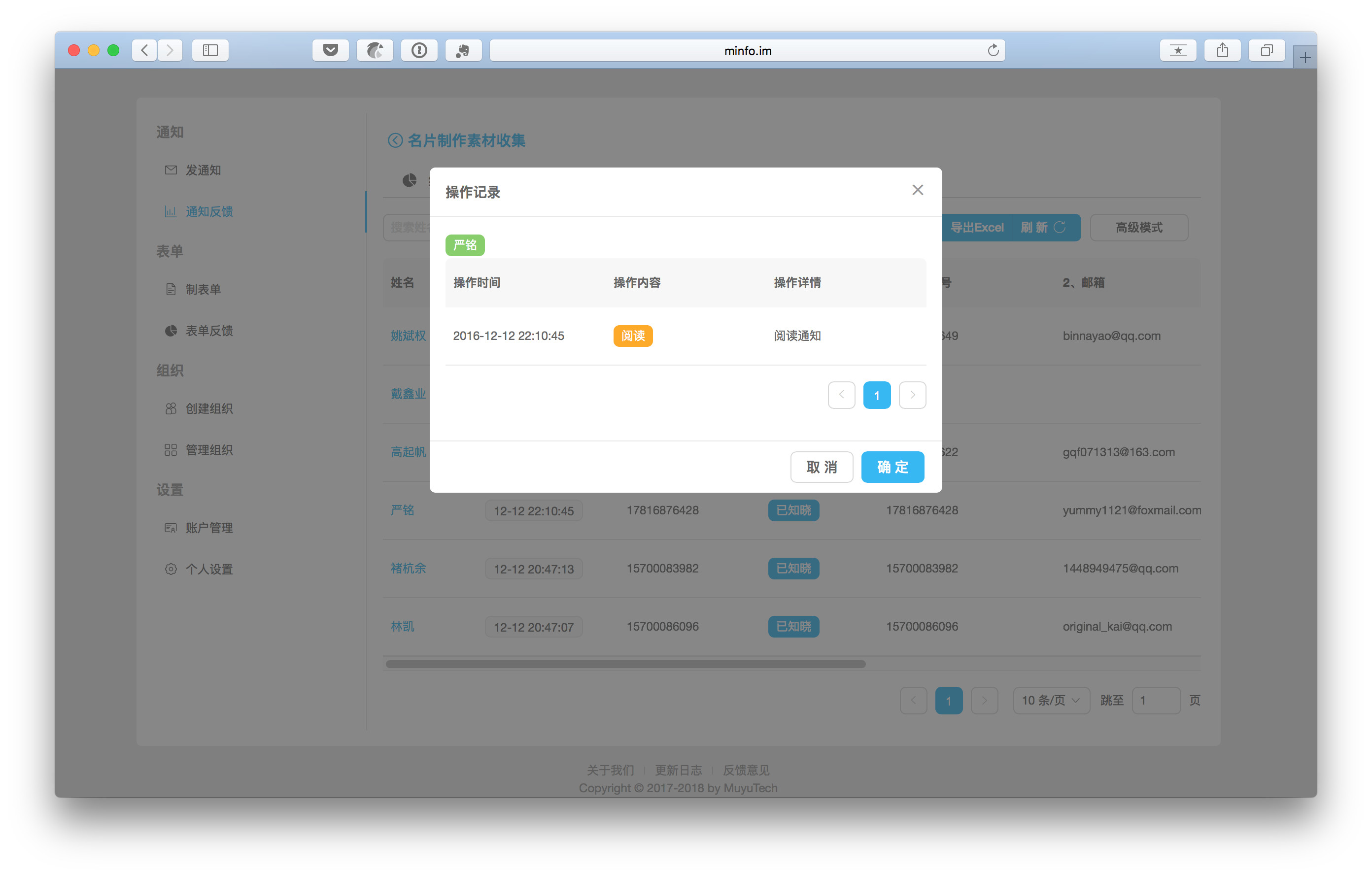Click the search name input field
This screenshot has height=876, width=1372.
coord(406,227)
